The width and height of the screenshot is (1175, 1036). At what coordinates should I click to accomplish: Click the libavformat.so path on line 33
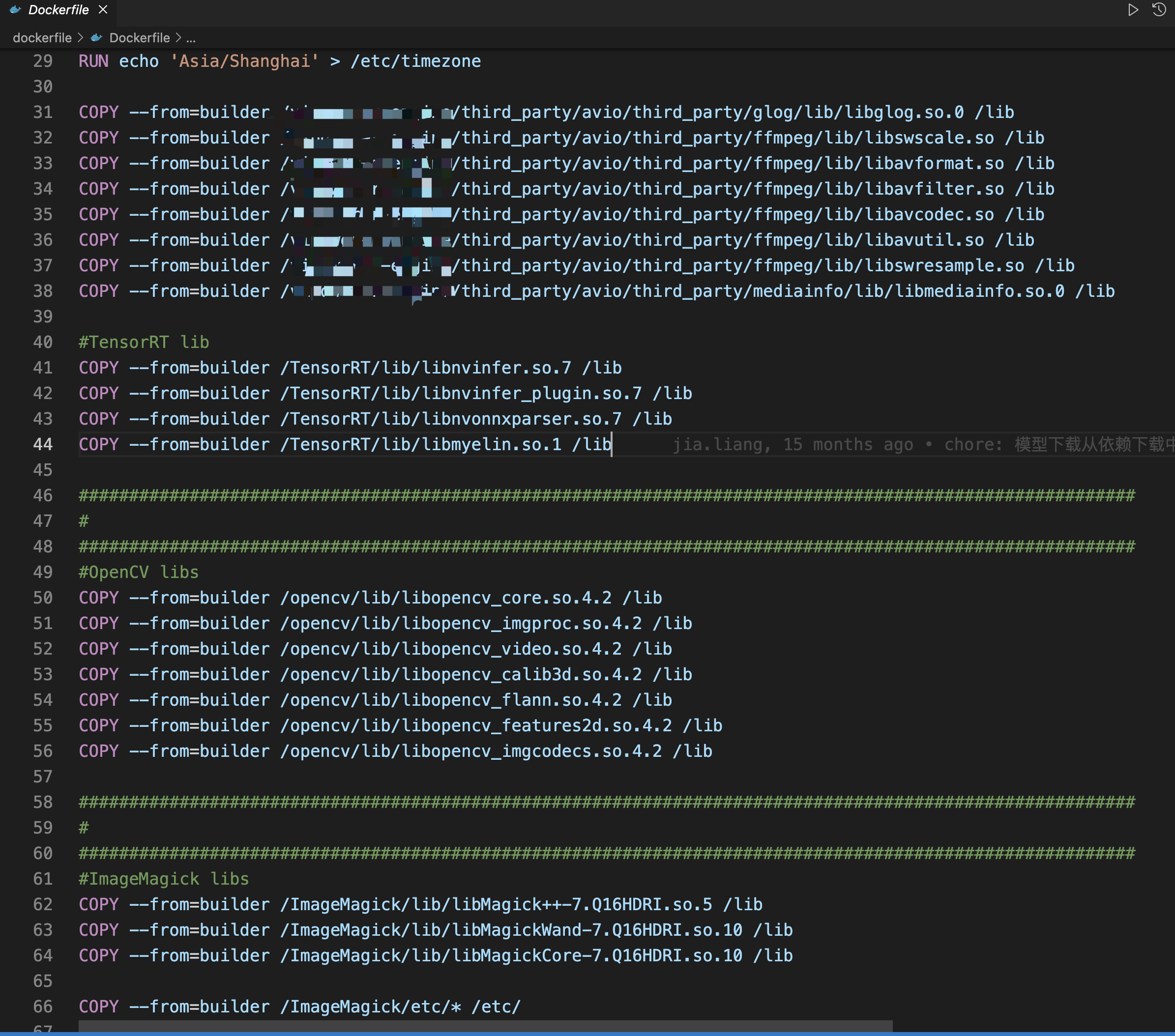(642, 164)
